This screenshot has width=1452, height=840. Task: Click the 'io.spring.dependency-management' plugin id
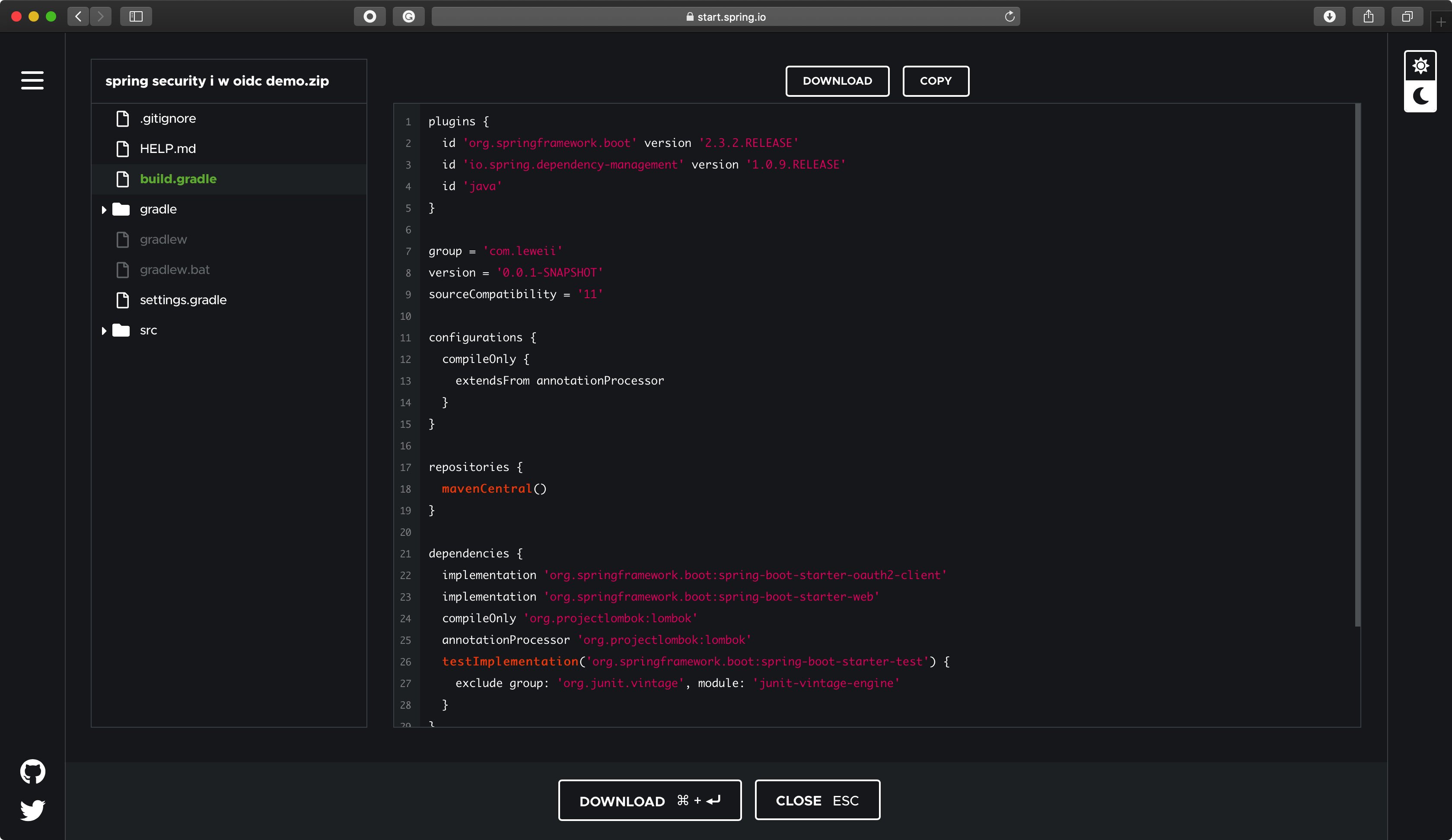tap(573, 165)
